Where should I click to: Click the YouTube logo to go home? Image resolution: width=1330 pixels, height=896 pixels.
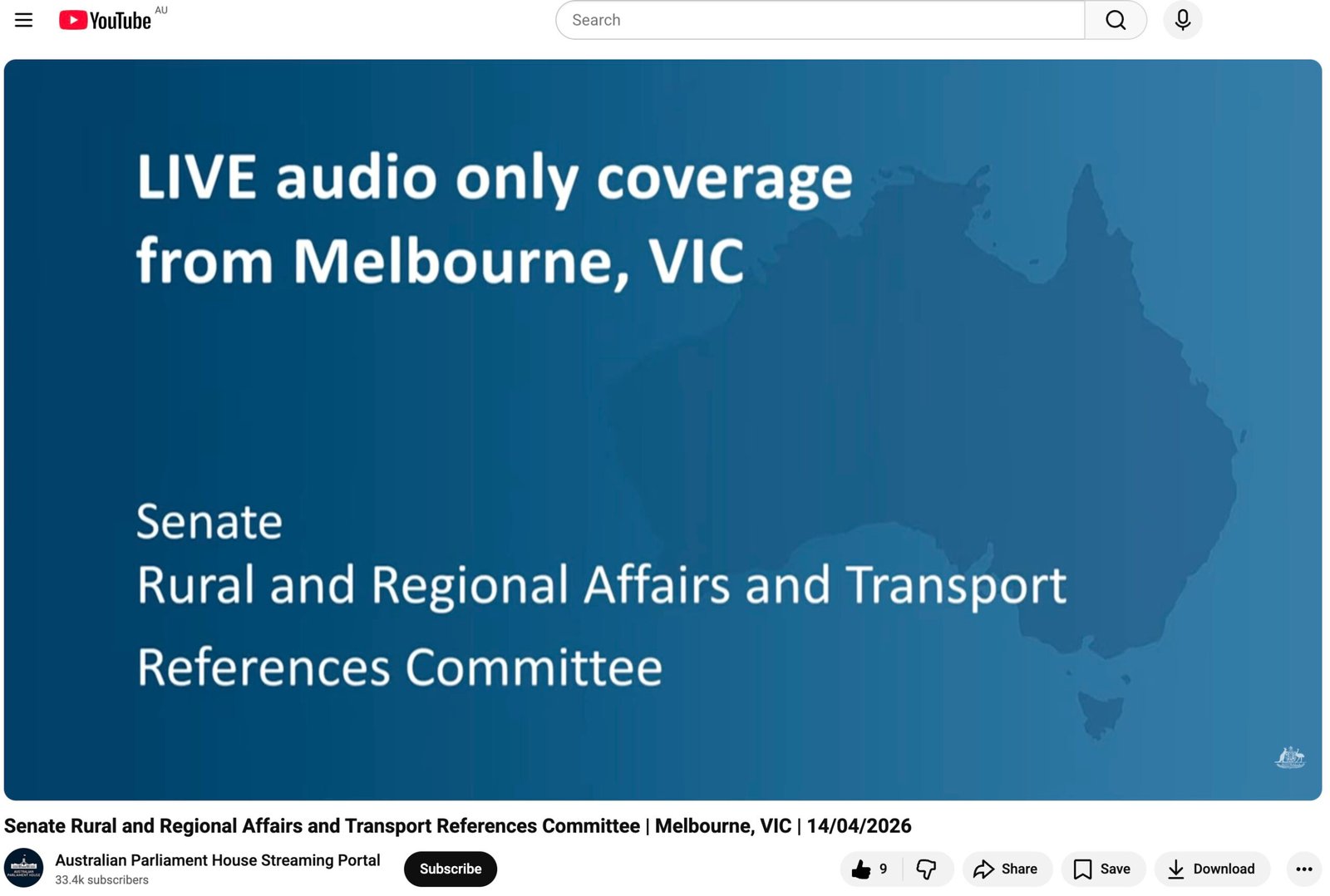pos(106,20)
